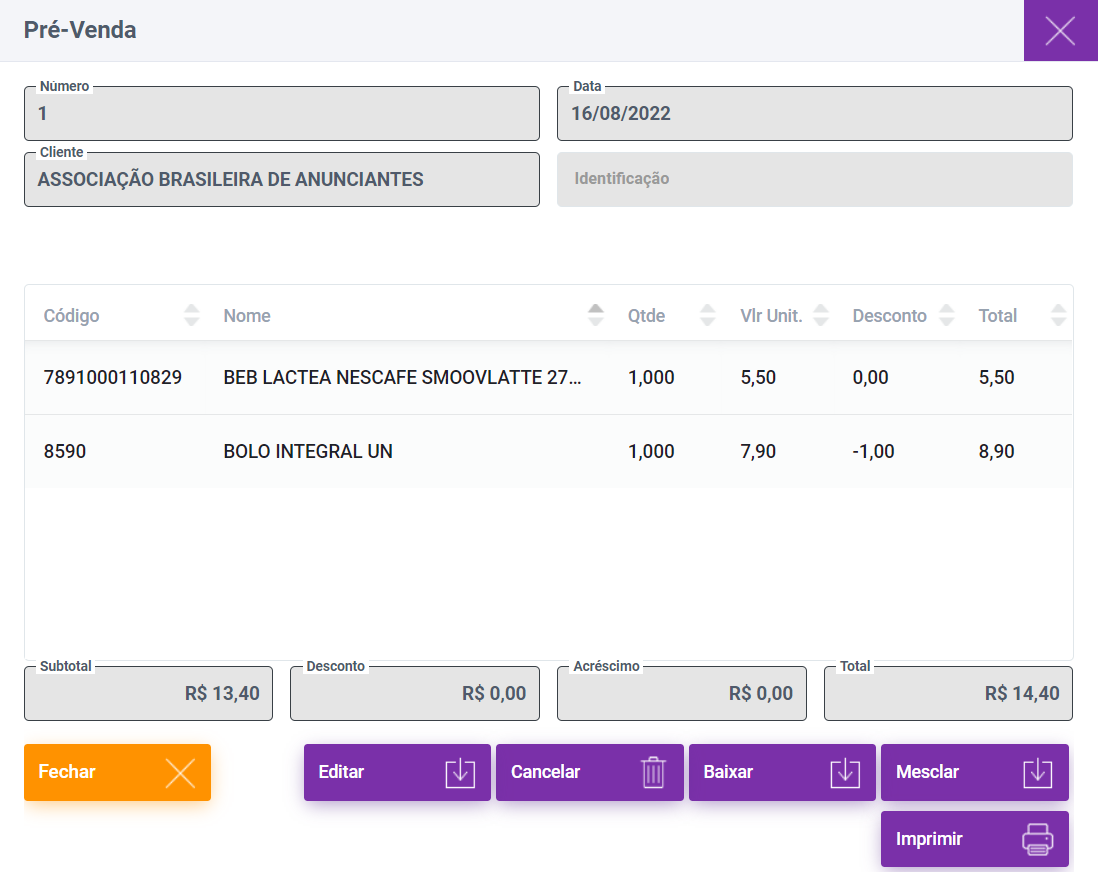
Task: Sort table by Código column arrows
Action: click(x=192, y=316)
